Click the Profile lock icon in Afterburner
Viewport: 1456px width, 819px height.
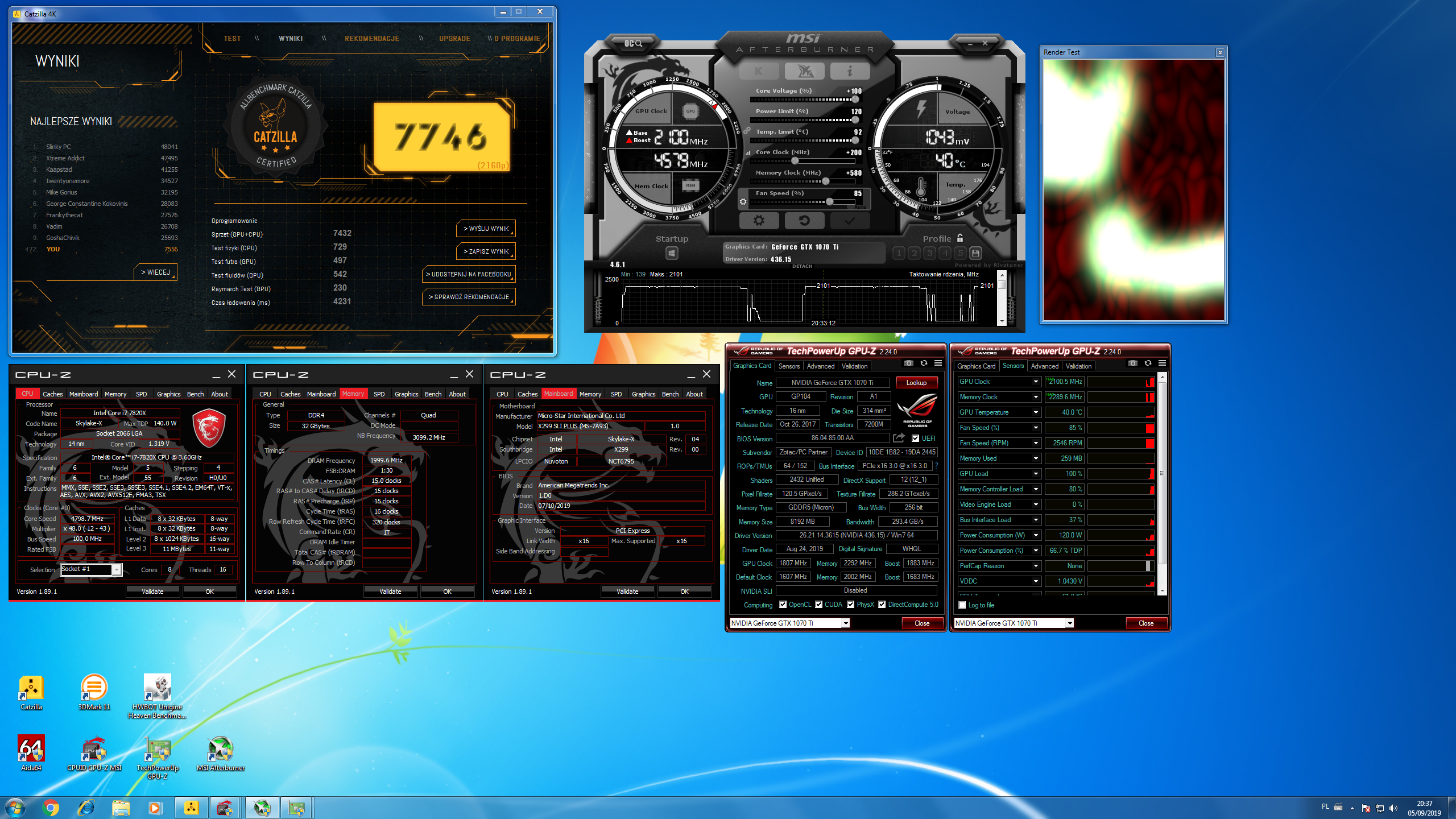tap(960, 238)
